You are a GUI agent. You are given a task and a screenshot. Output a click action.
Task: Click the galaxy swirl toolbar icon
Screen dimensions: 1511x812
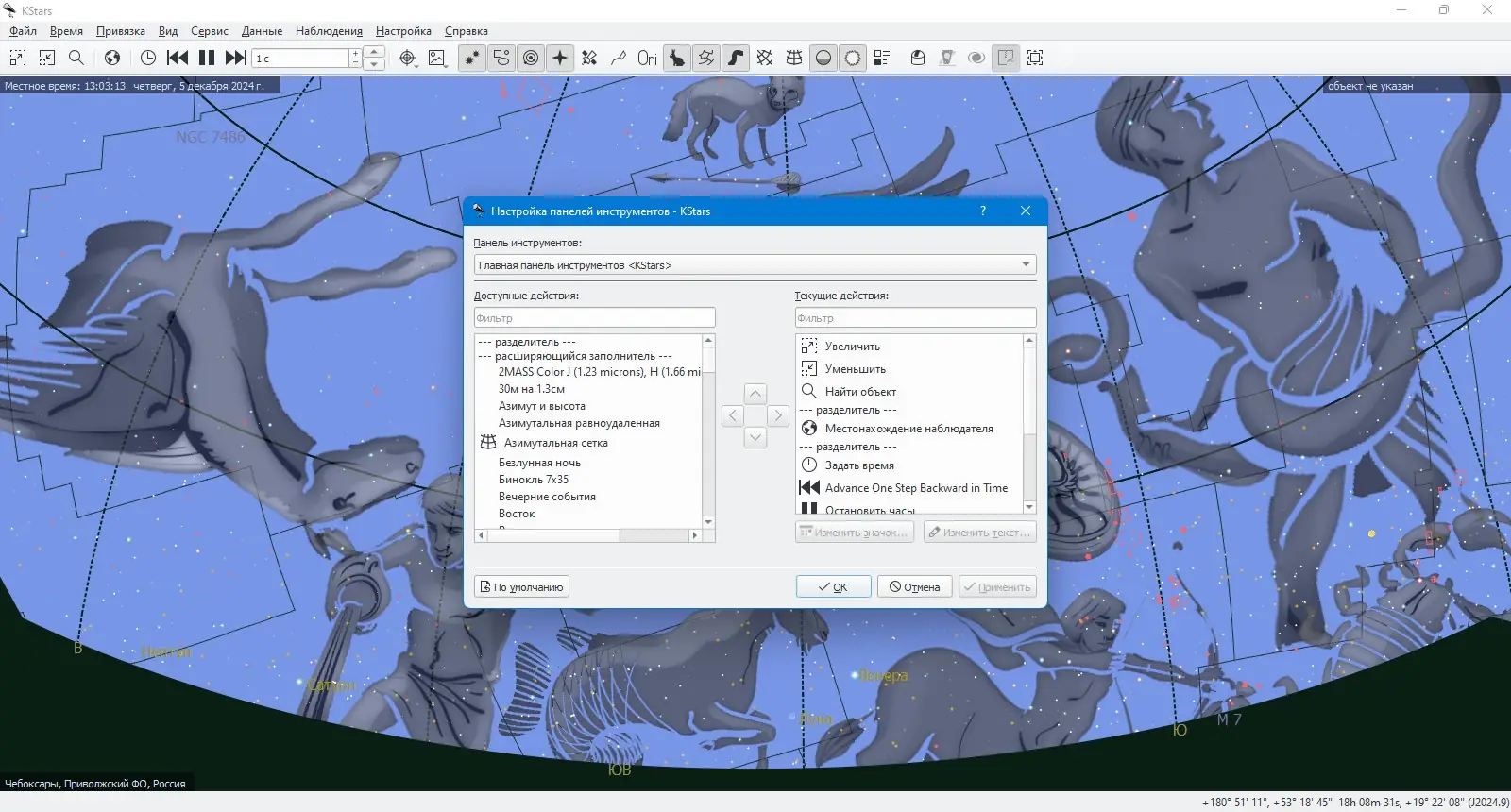point(976,58)
